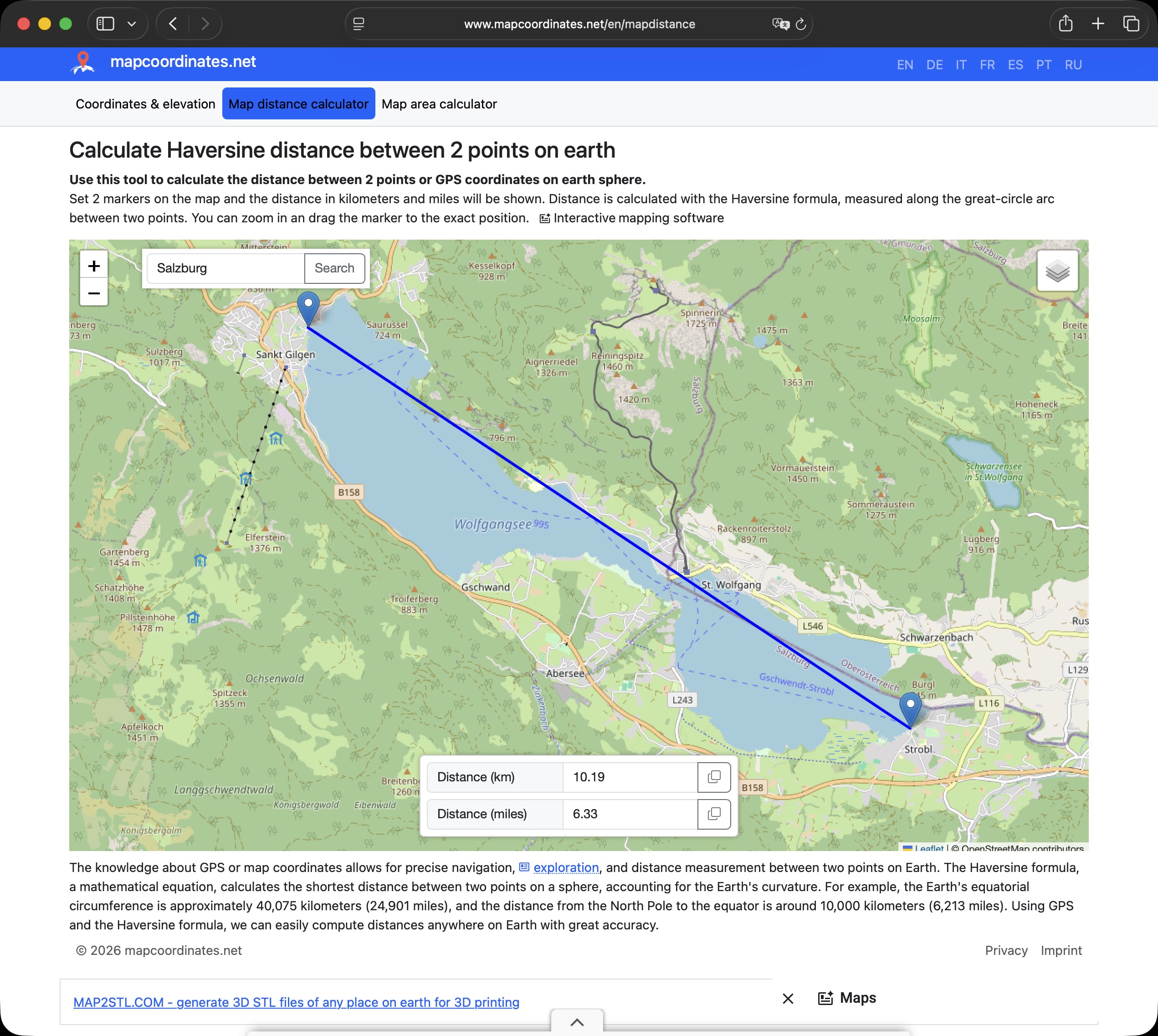
Task: Open the Maps icon in bottom banner
Action: click(825, 998)
